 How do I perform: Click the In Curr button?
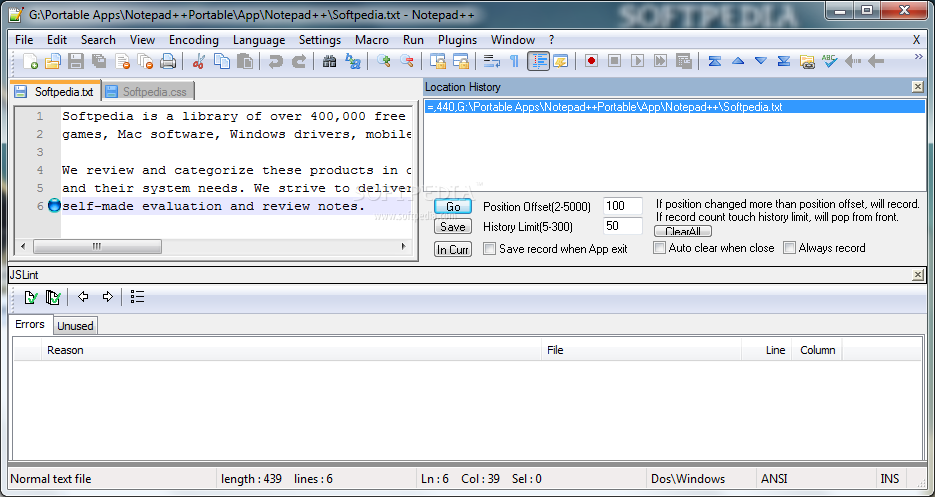point(453,249)
